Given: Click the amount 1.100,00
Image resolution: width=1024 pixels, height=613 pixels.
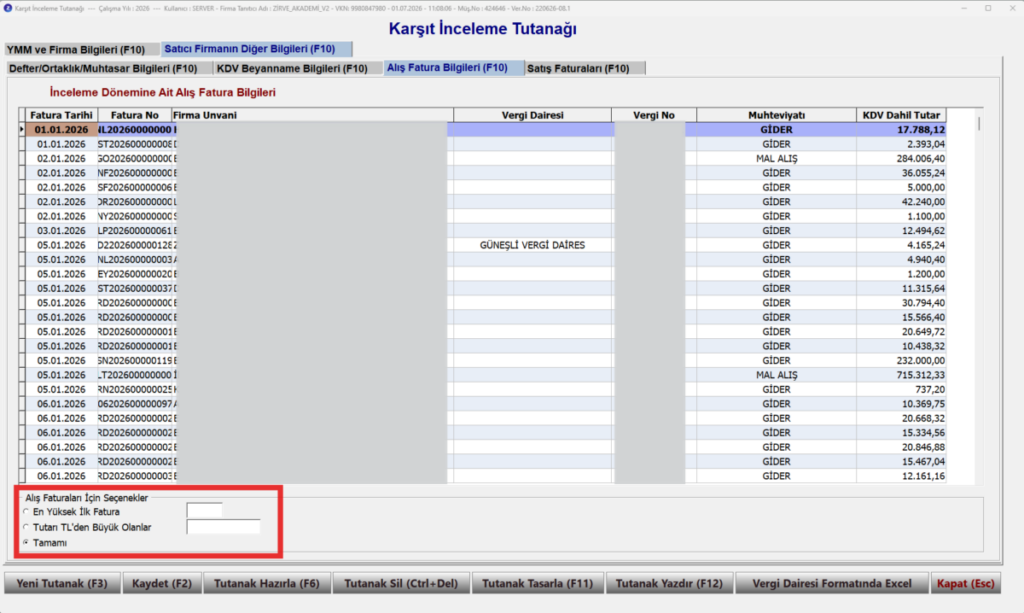Looking at the screenshot, I should coord(901,216).
